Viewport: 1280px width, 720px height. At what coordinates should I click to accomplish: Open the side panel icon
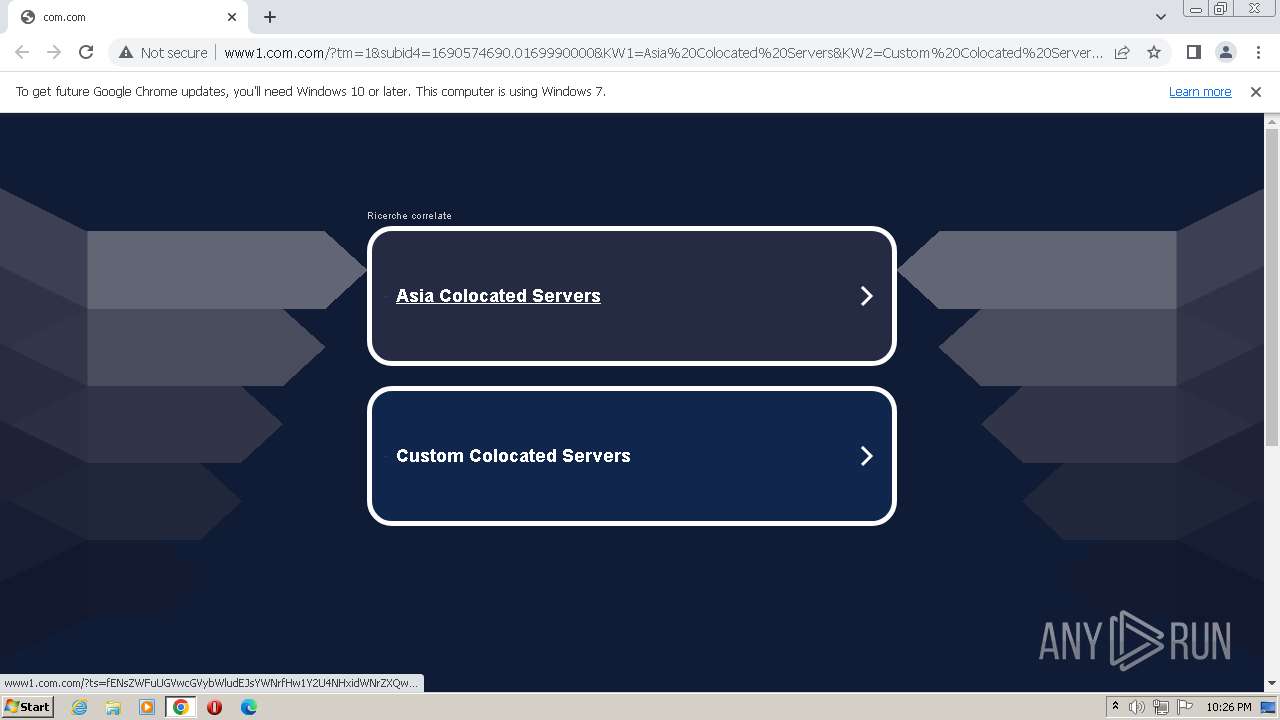[1193, 52]
